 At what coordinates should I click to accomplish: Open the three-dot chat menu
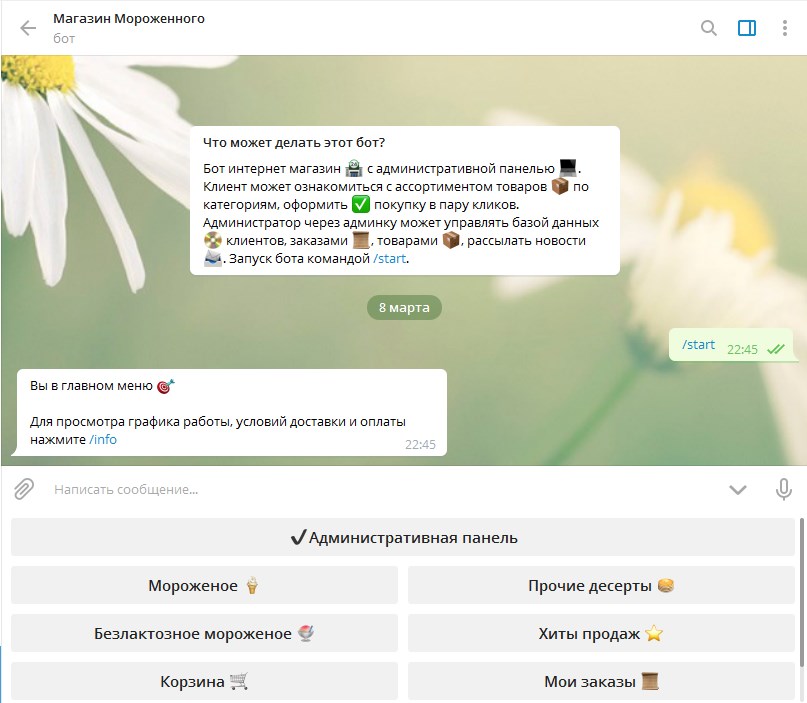[784, 28]
